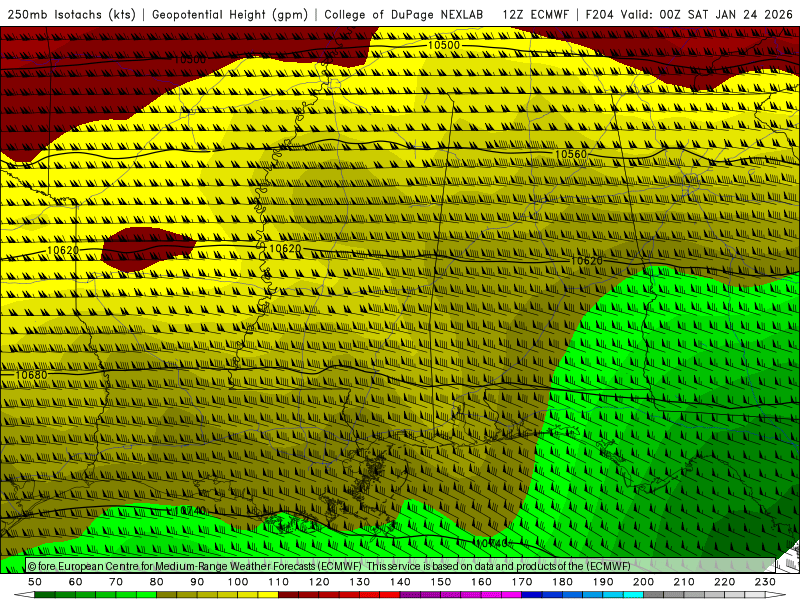Click the 140 value on the color scale
The image size is (800, 600).
click(x=400, y=582)
